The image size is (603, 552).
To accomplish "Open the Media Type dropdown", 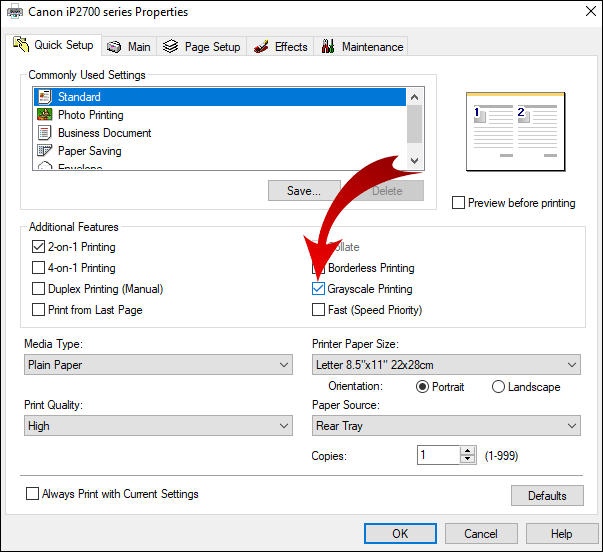I will pos(158,365).
